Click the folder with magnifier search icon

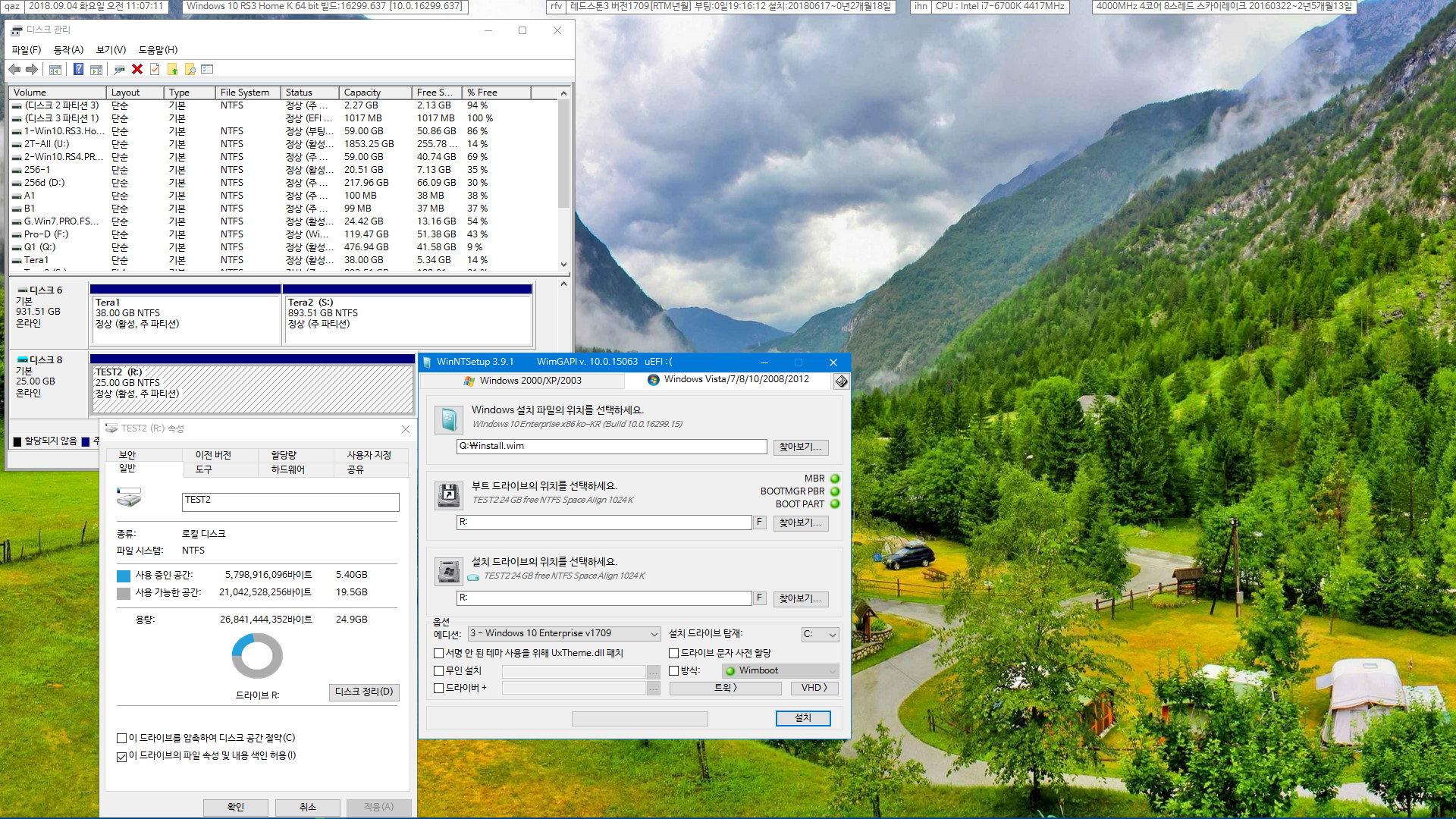(190, 70)
